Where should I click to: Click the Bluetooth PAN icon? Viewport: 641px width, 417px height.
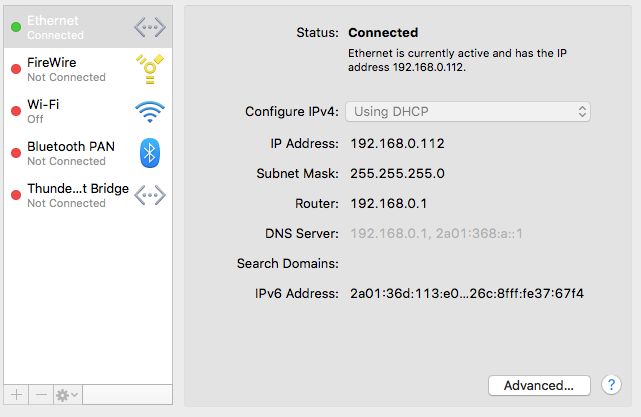pyautogui.click(x=150, y=153)
